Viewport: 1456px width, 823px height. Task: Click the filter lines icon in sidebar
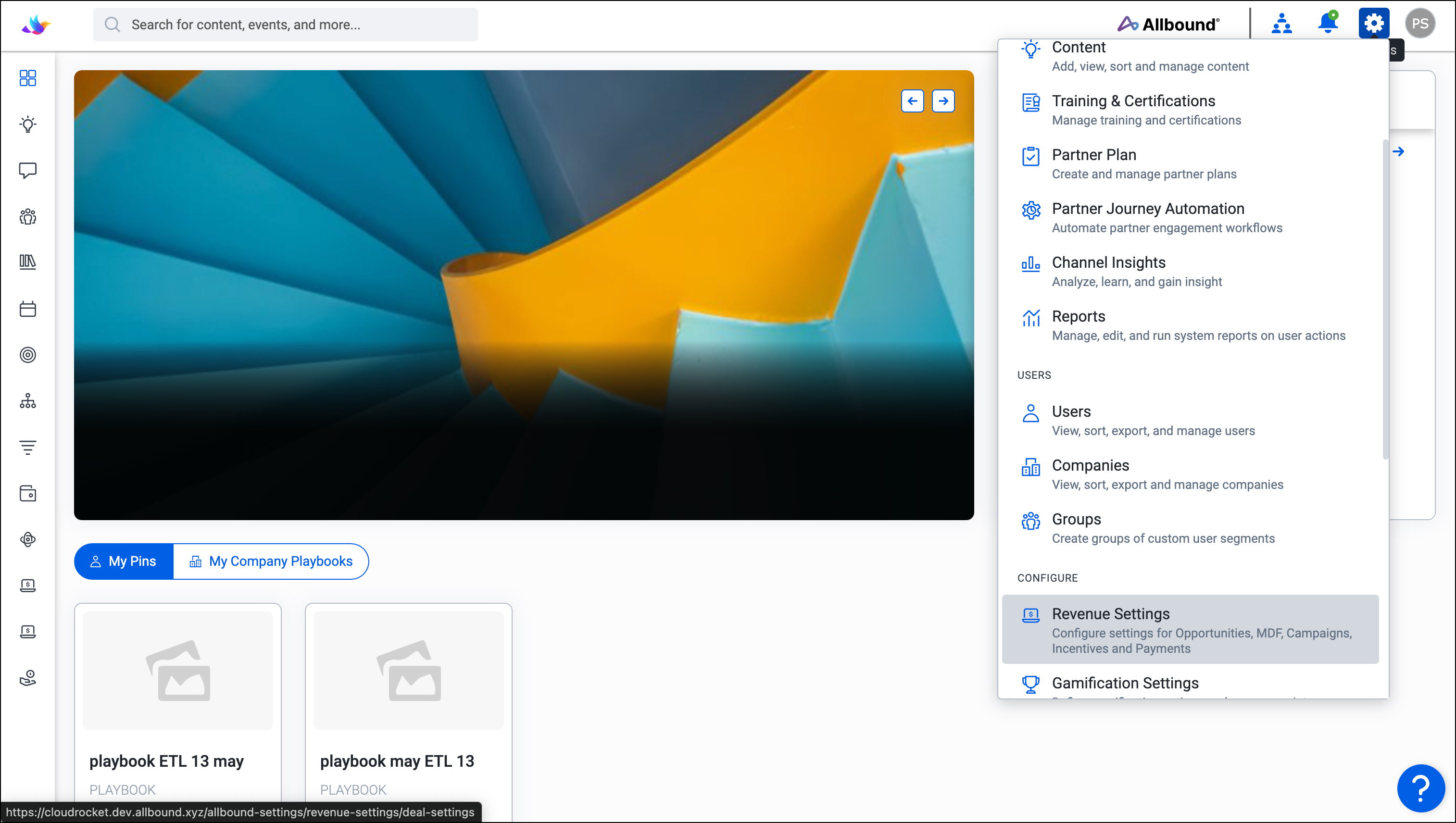[28, 447]
